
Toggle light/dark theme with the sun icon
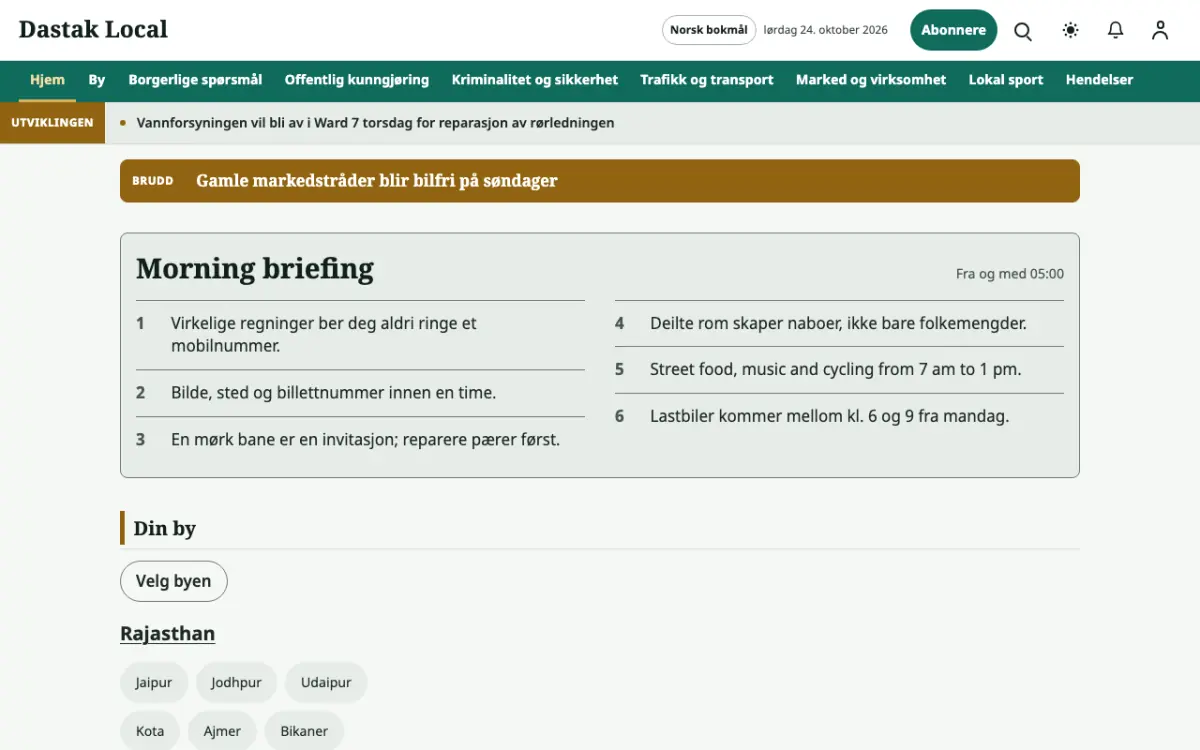[x=1071, y=31]
